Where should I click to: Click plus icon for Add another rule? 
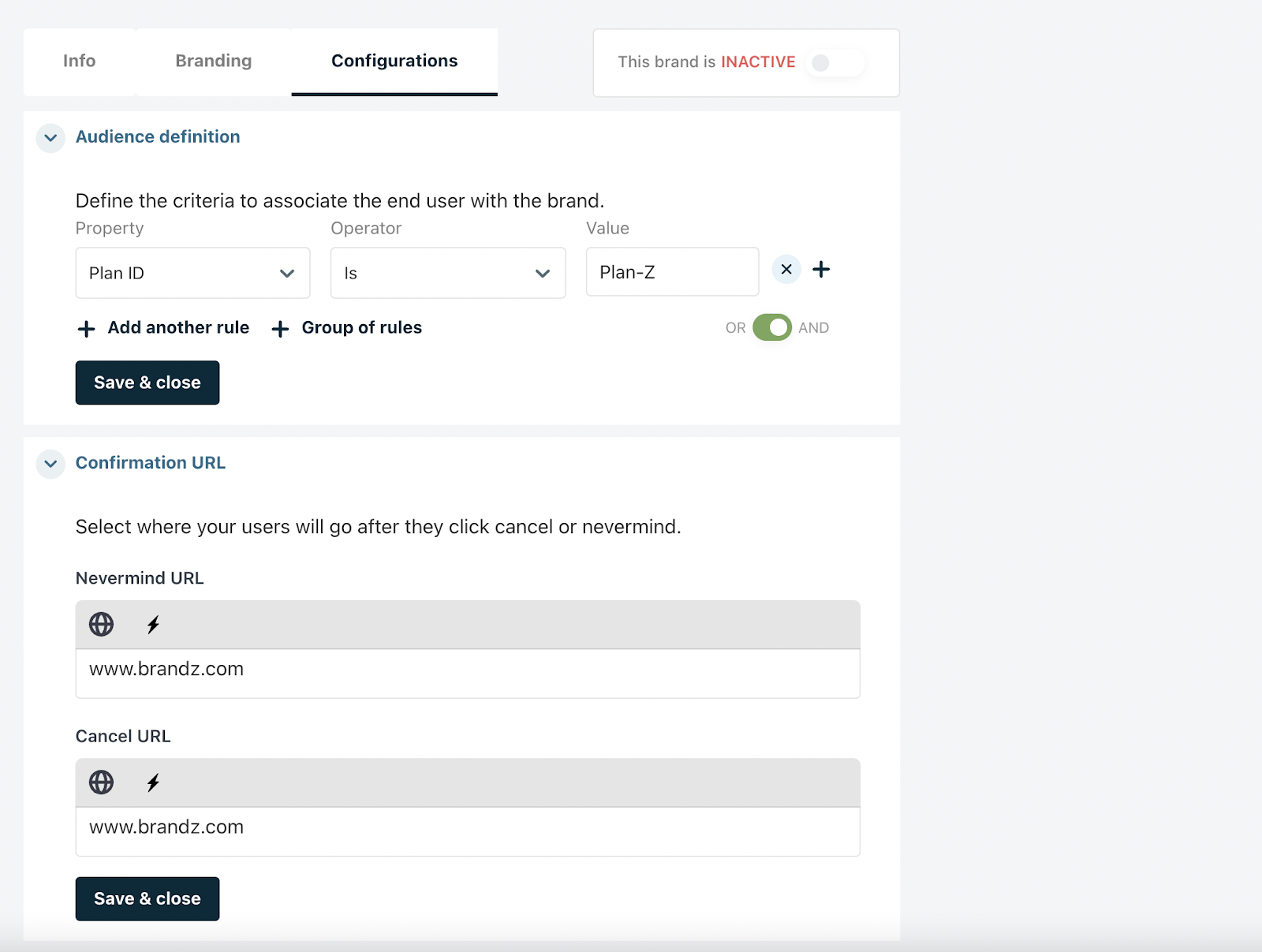click(87, 329)
